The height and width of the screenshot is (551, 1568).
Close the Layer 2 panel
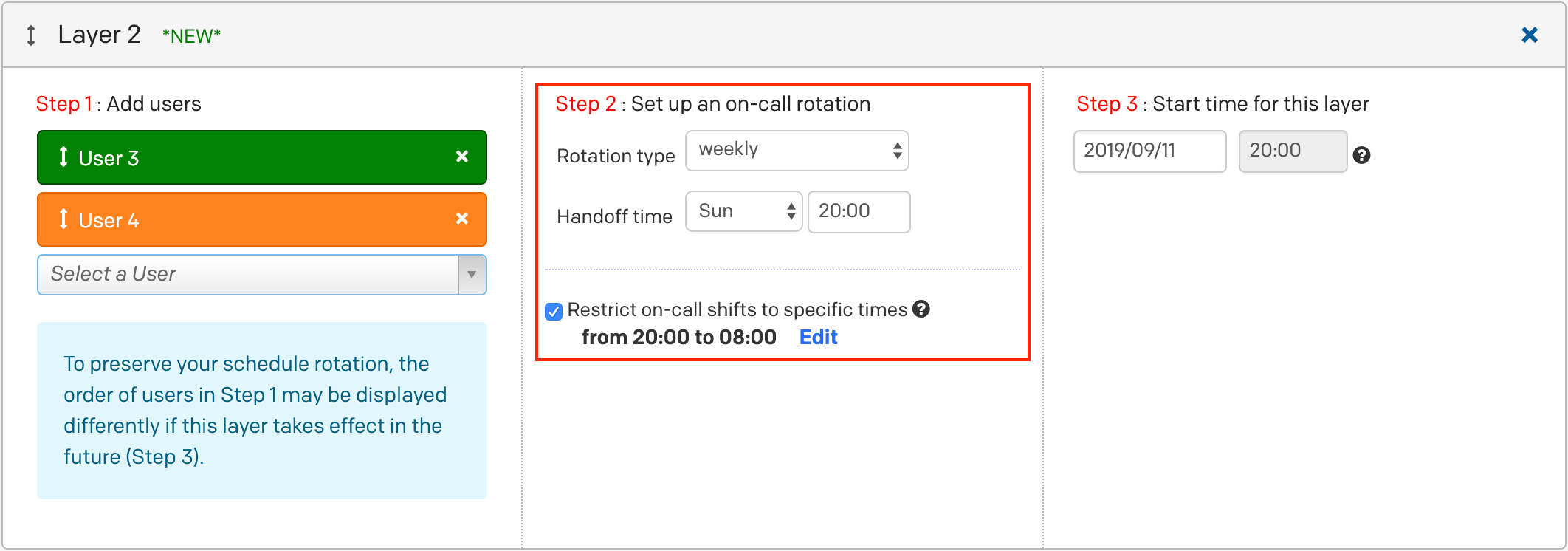(x=1530, y=35)
